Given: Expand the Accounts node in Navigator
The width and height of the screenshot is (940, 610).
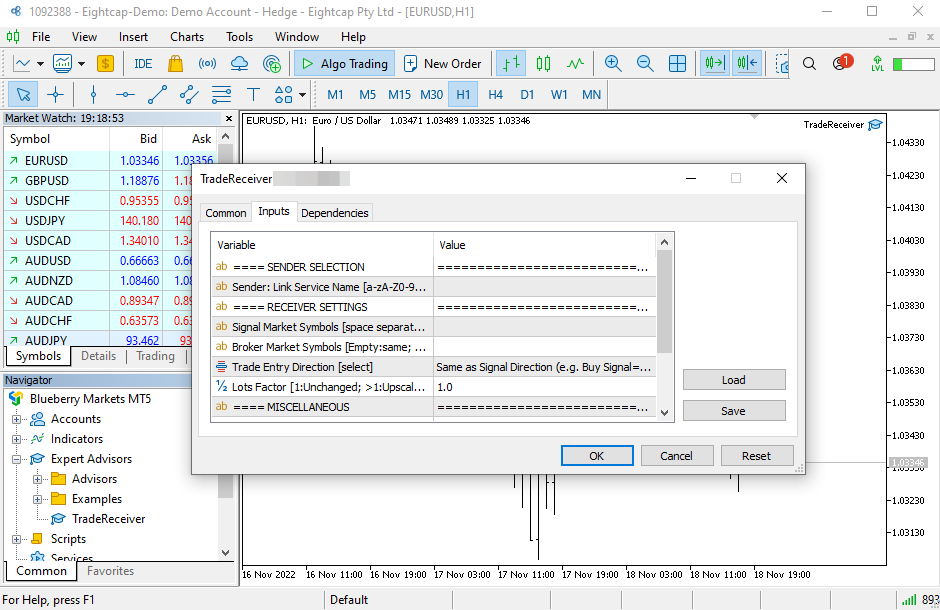Looking at the screenshot, I should click(x=17, y=419).
